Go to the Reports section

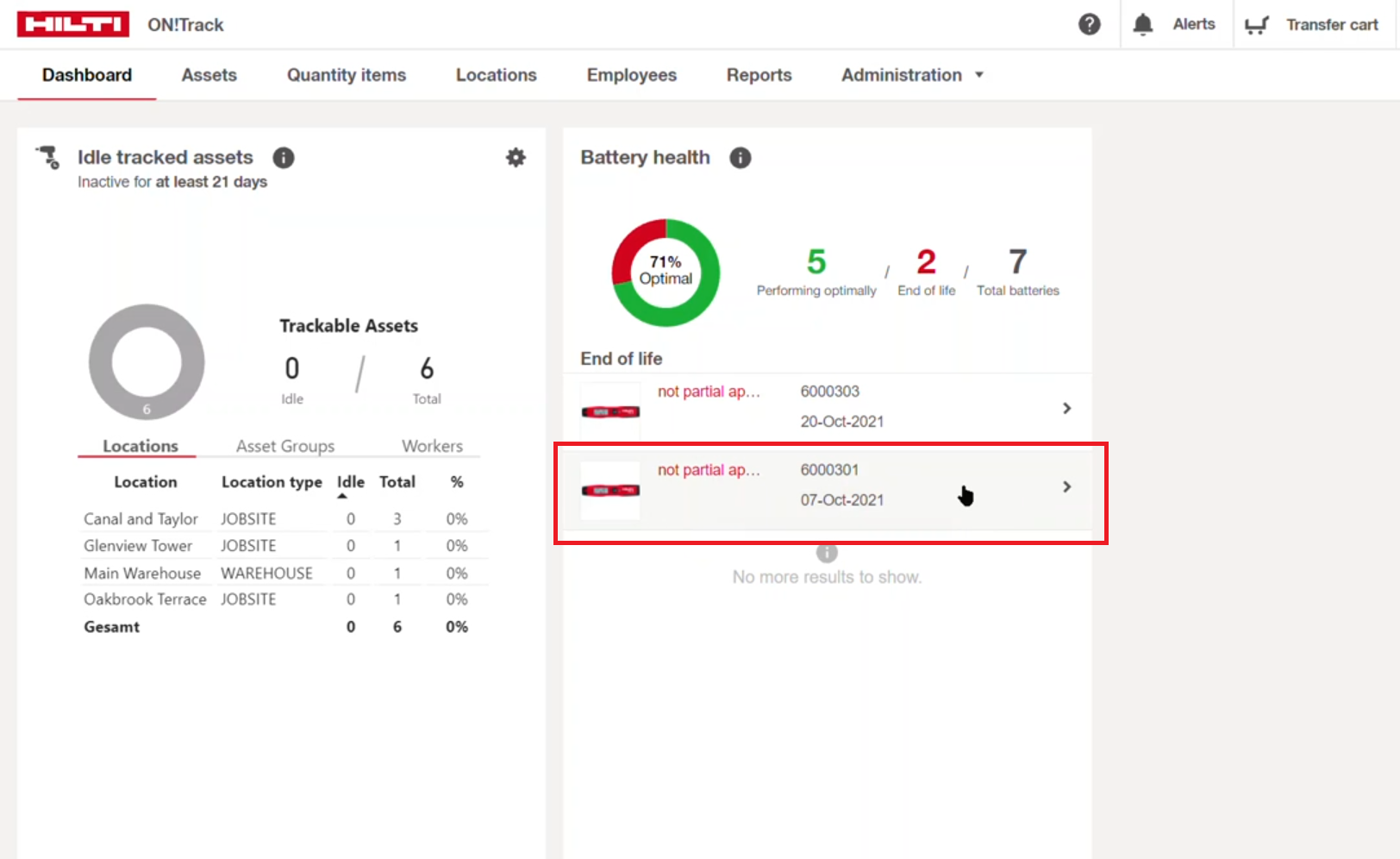coord(759,75)
